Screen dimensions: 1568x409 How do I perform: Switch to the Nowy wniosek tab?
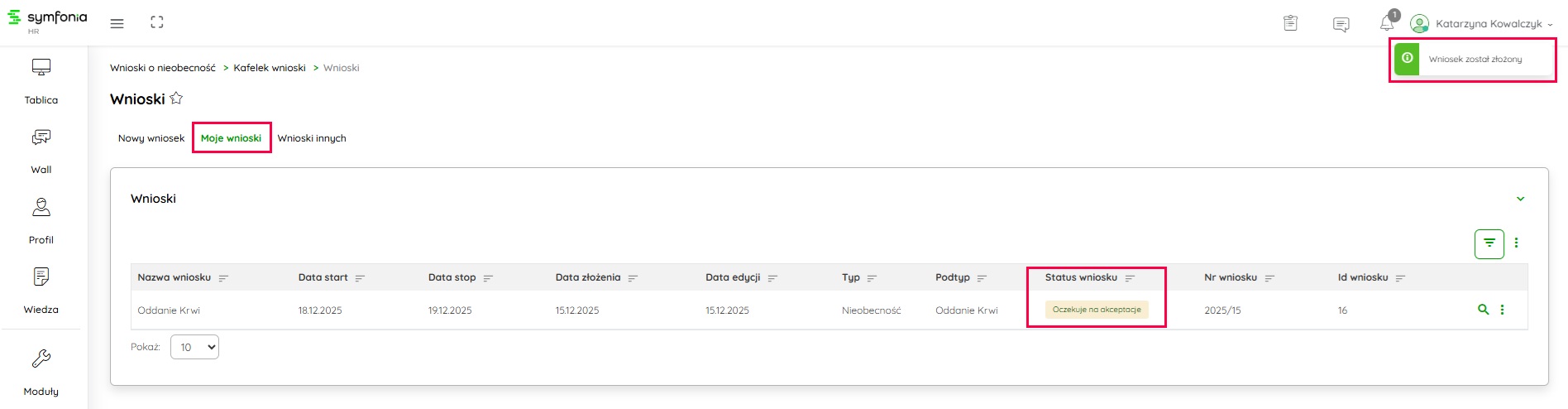151,138
